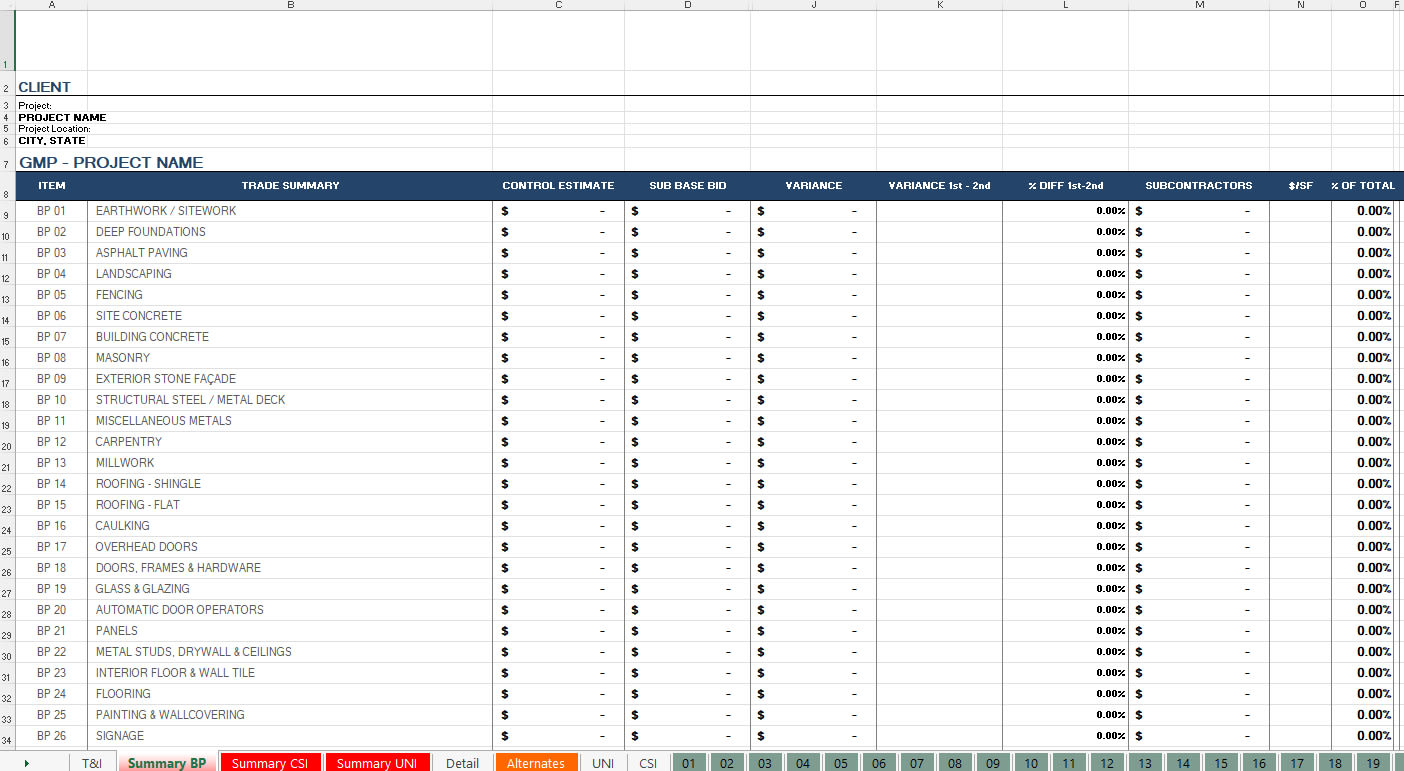Viewport: 1404px width, 771px height.
Task: Open the Detail sheet tab
Action: pyautogui.click(x=461, y=762)
